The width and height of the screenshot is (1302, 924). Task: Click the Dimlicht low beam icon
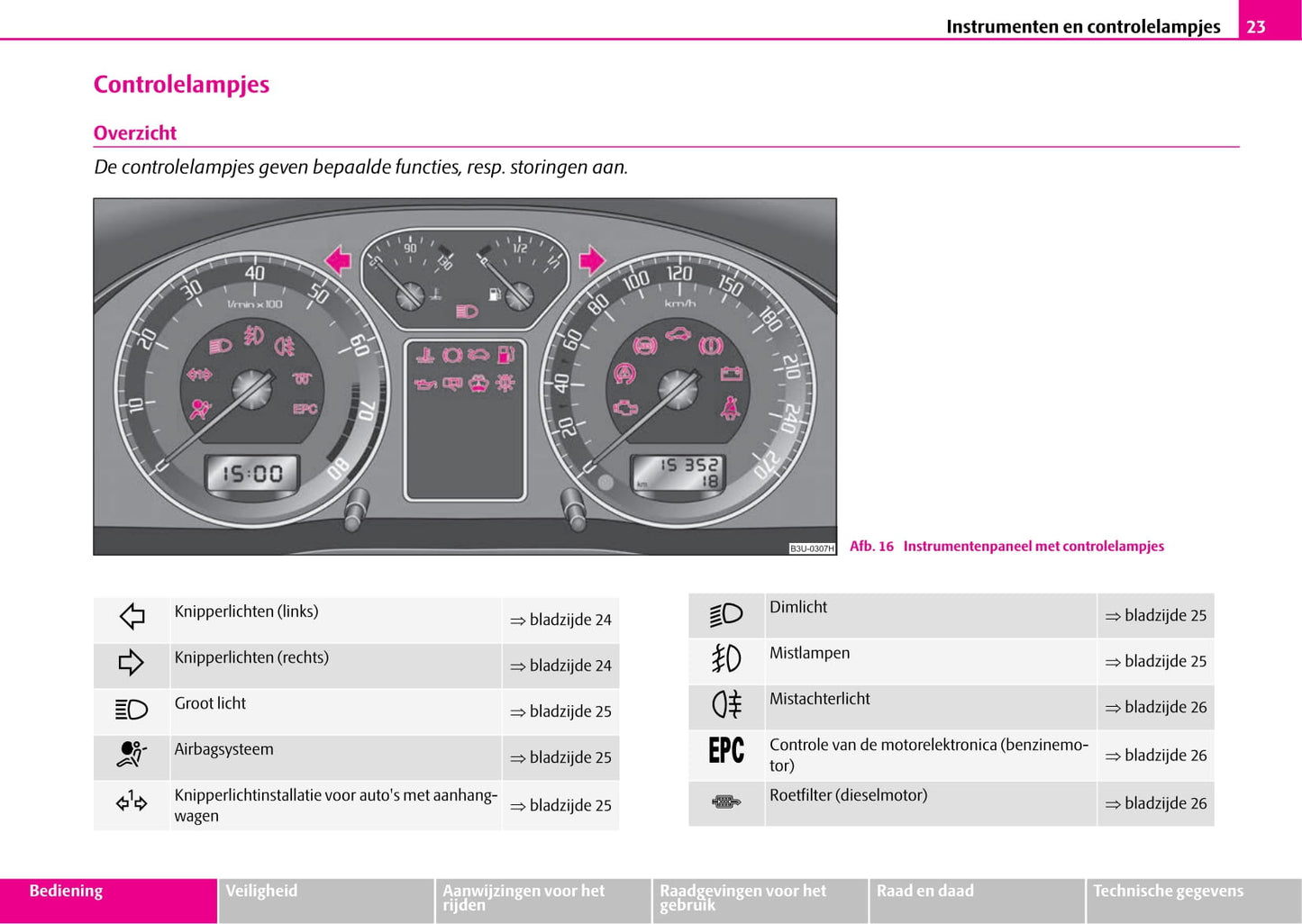(726, 614)
